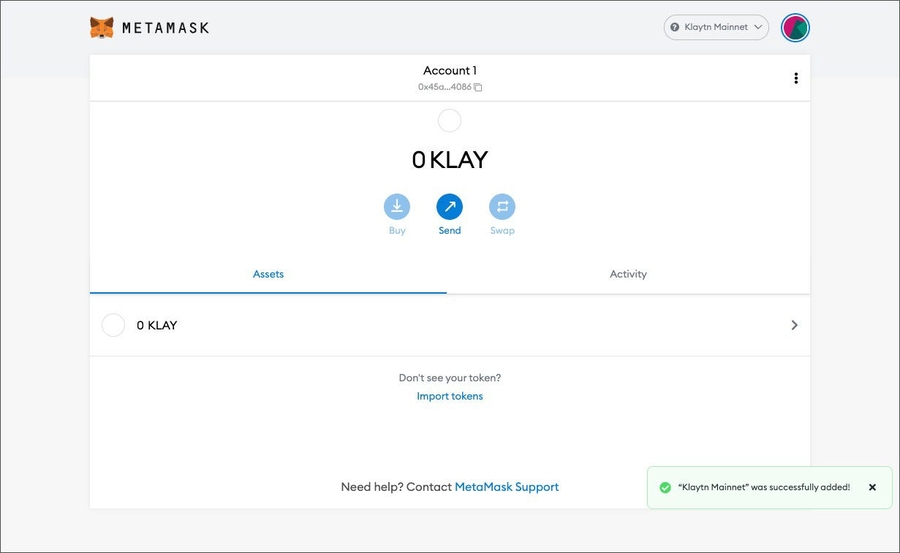The image size is (900, 553).
Task: Copy the account address using copy icon
Action: point(478,87)
